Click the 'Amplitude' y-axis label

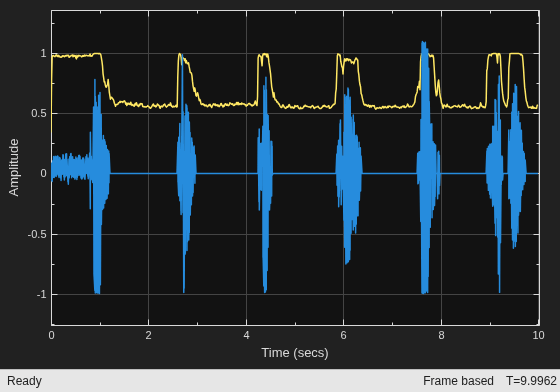click(x=14, y=167)
